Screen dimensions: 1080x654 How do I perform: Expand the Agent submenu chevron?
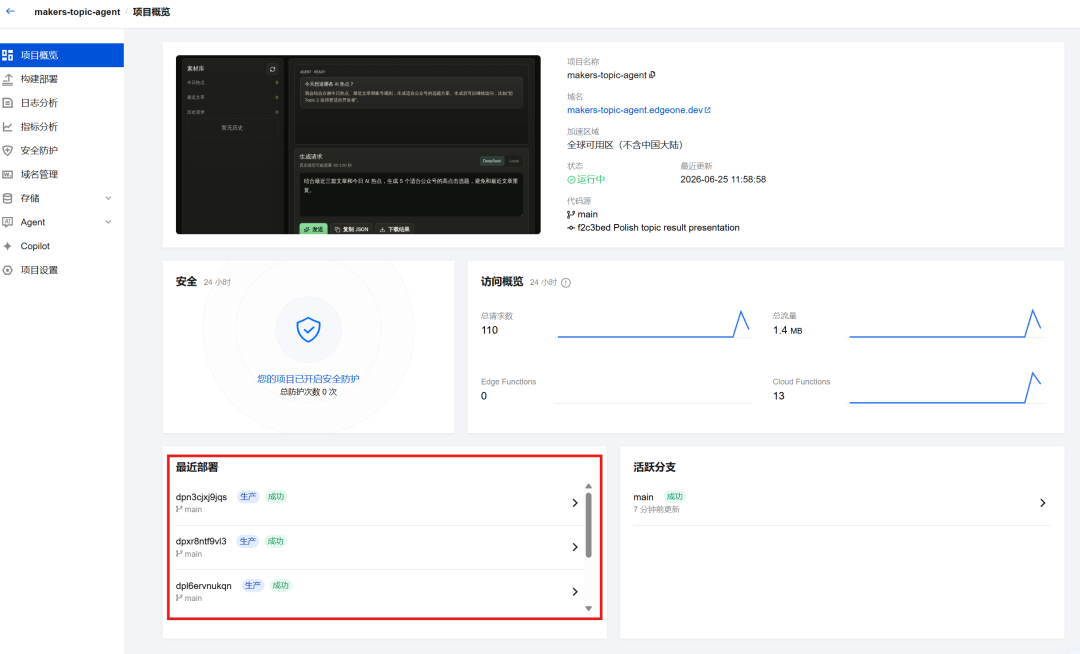pos(108,222)
